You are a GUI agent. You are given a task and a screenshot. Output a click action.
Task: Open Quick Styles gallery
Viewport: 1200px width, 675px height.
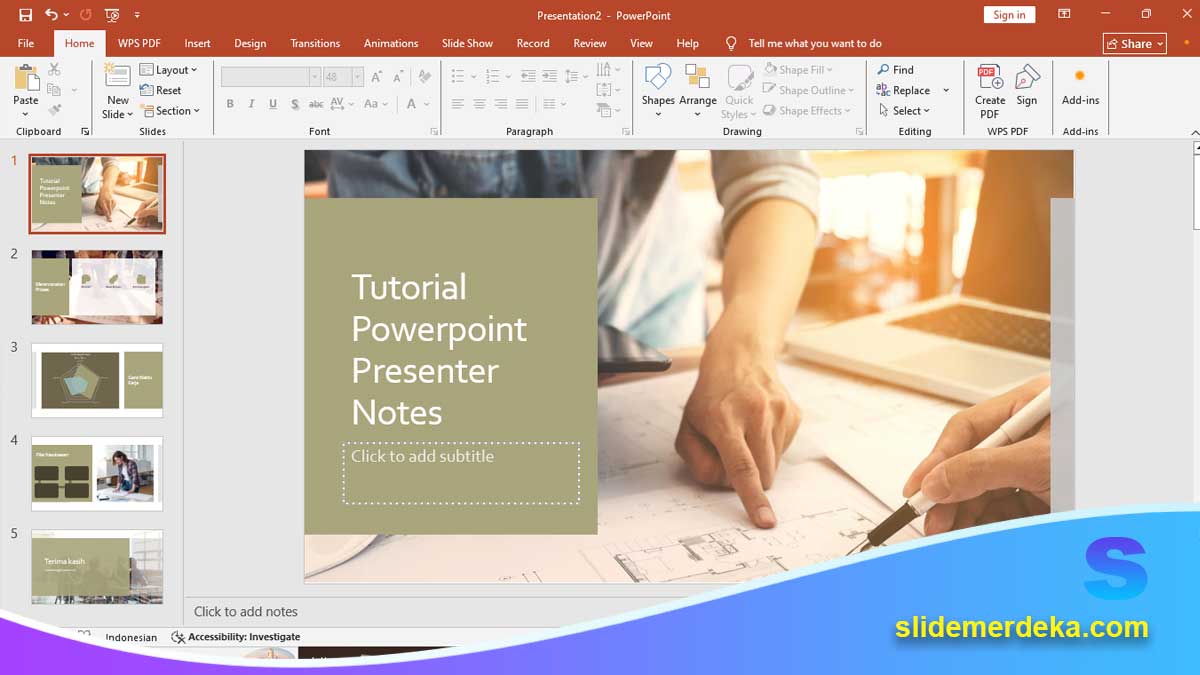coord(740,91)
